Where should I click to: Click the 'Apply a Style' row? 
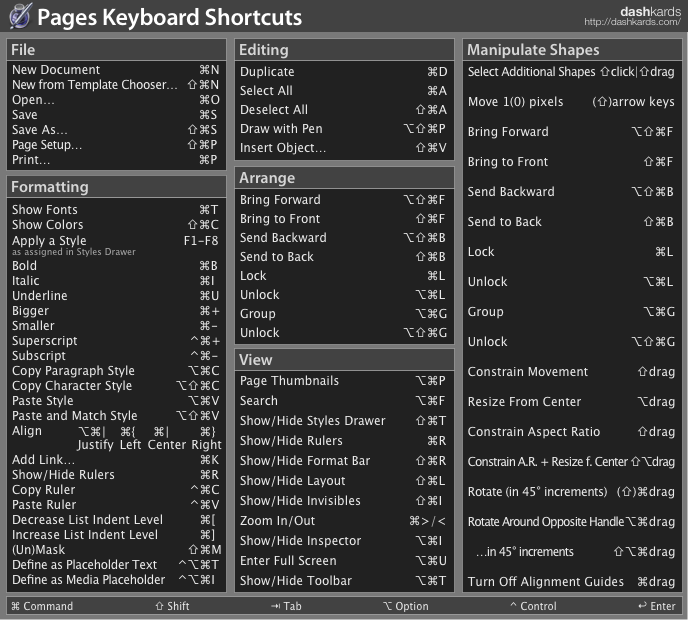[116, 240]
